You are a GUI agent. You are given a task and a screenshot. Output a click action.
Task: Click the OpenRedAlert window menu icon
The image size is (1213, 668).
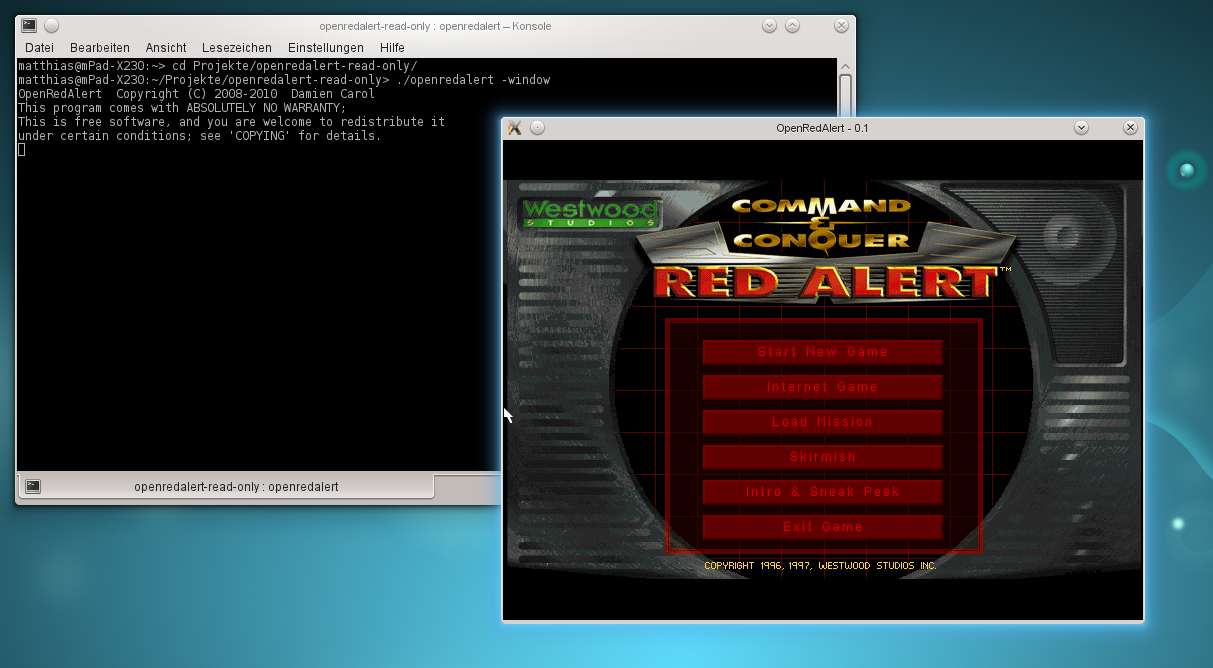click(x=515, y=128)
